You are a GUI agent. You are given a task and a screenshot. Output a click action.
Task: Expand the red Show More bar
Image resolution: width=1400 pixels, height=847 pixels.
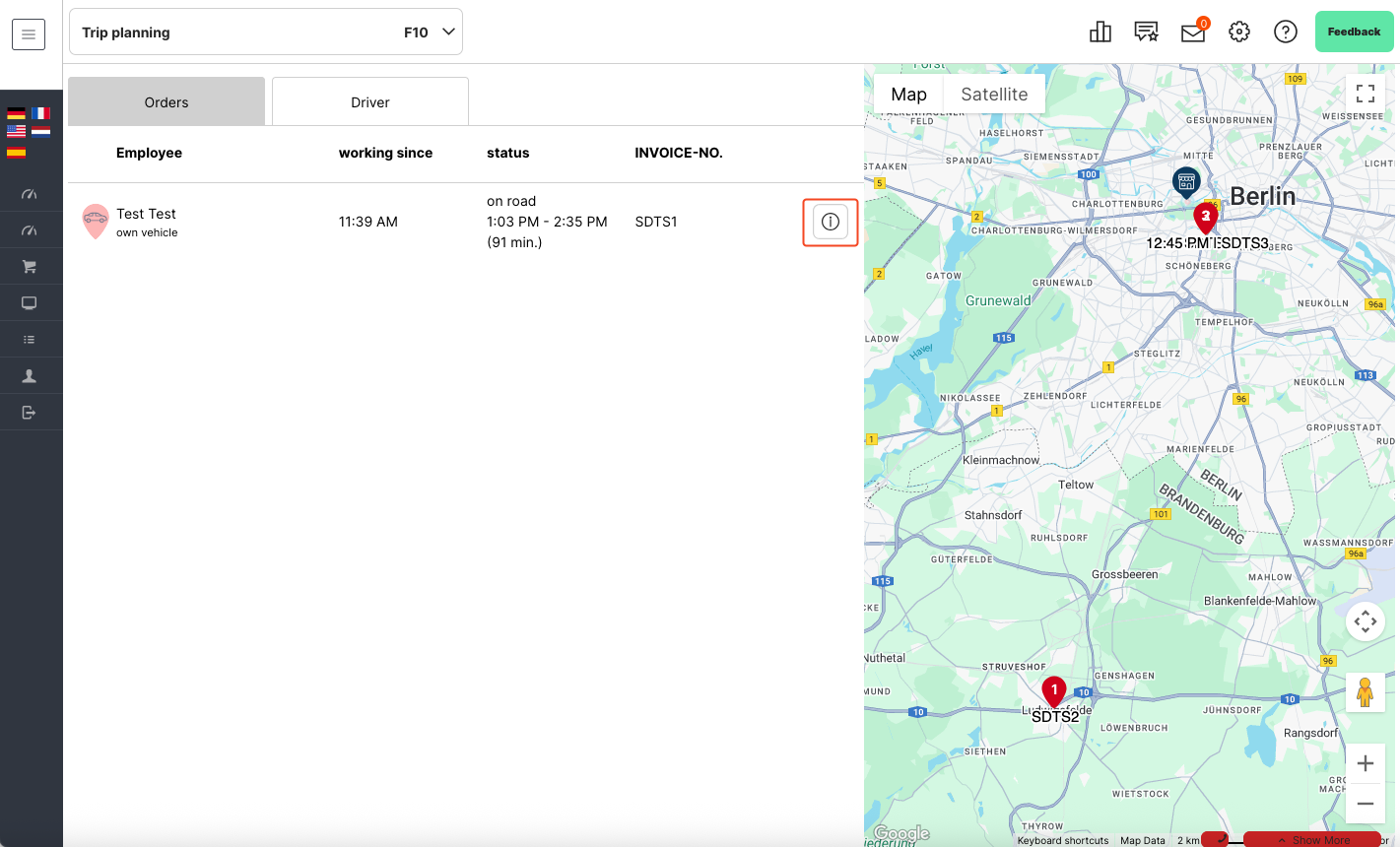coord(1313,839)
